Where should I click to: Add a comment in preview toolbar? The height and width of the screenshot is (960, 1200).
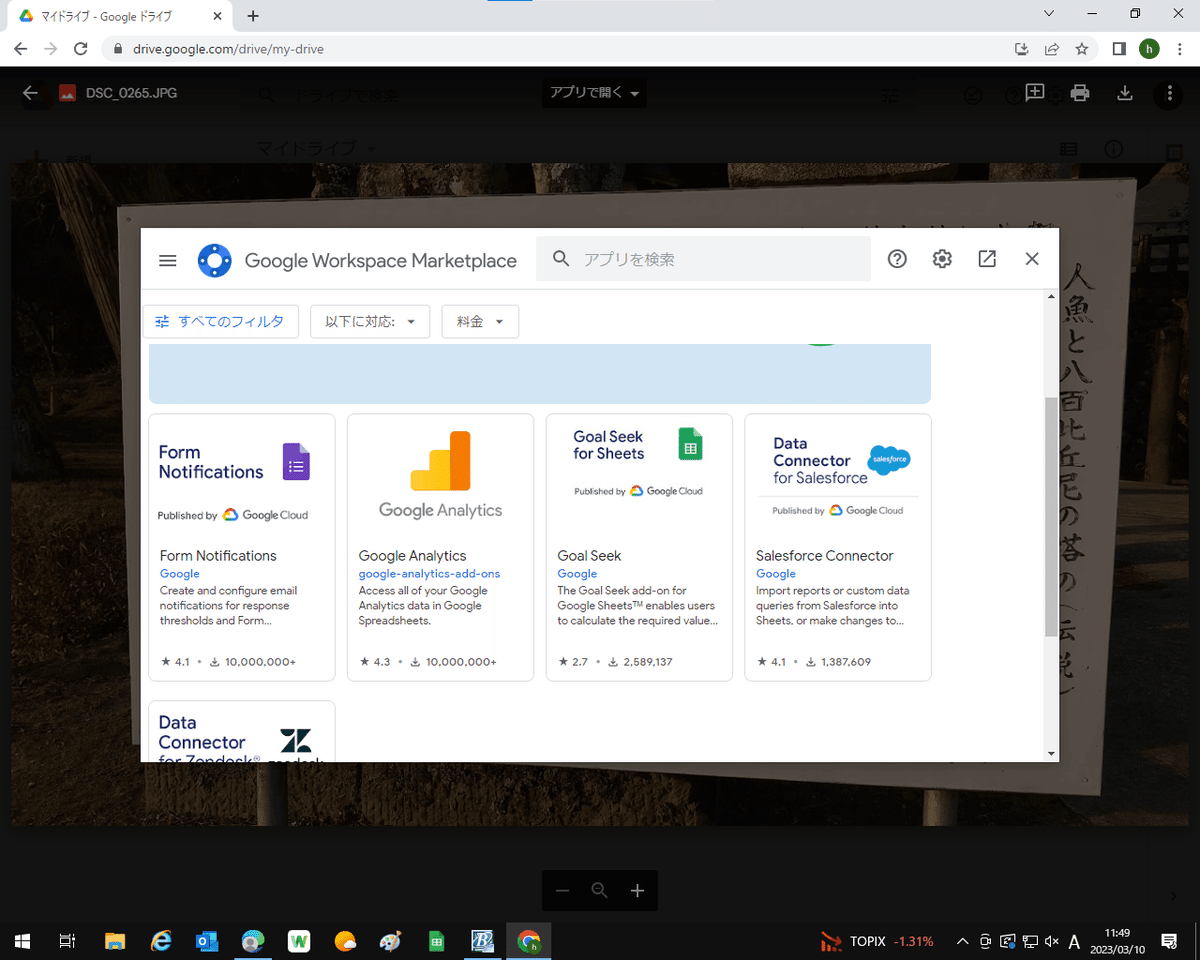(x=1035, y=93)
